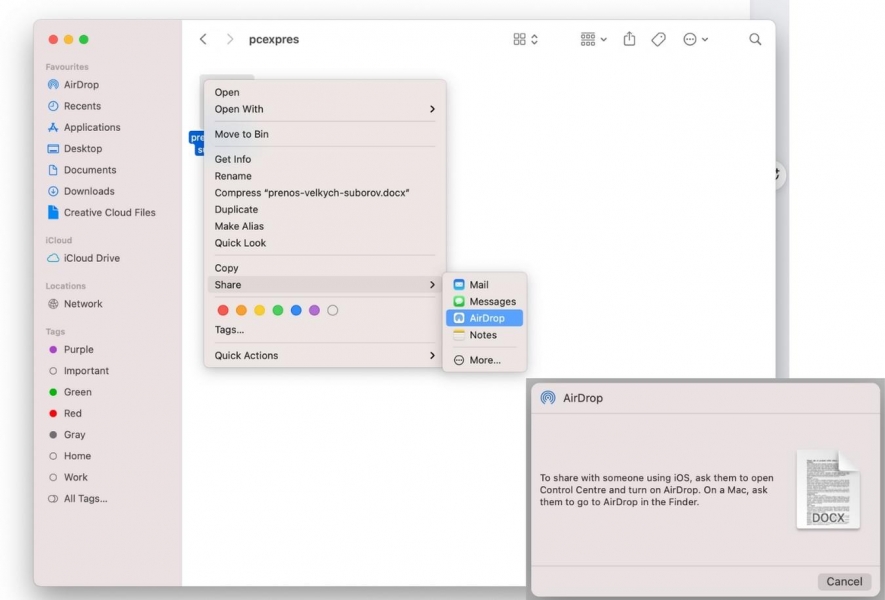Open AirDrop in Finder sidebar

[73, 85]
